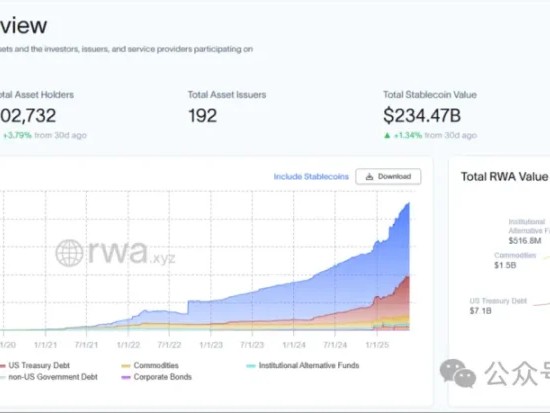The height and width of the screenshot is (413, 550).
Task: Click the 1/1/25 axis label
Action: [x=377, y=345]
